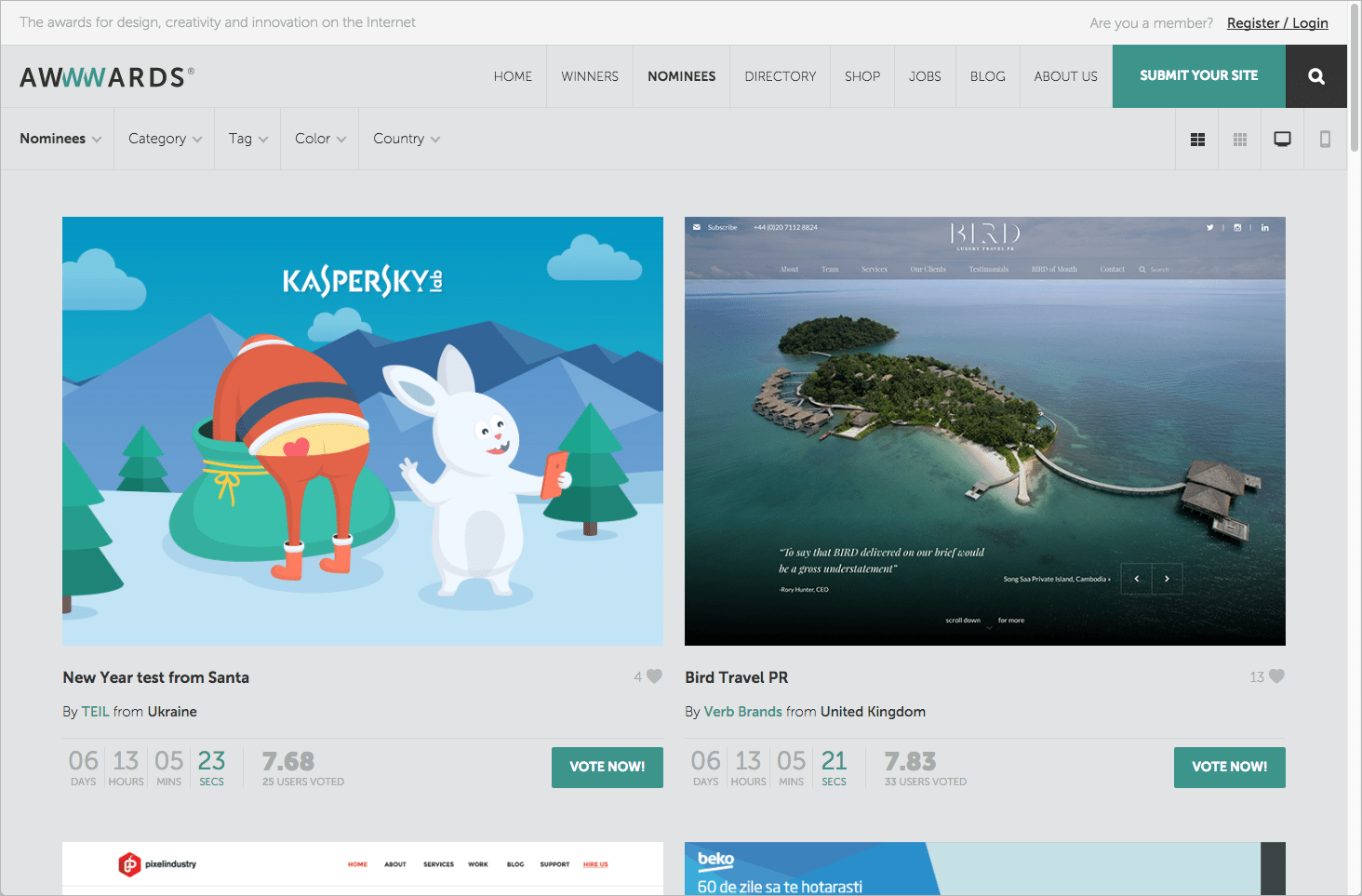Click the Awwwards logo
Viewport: 1362px width, 896px height.
(105, 75)
